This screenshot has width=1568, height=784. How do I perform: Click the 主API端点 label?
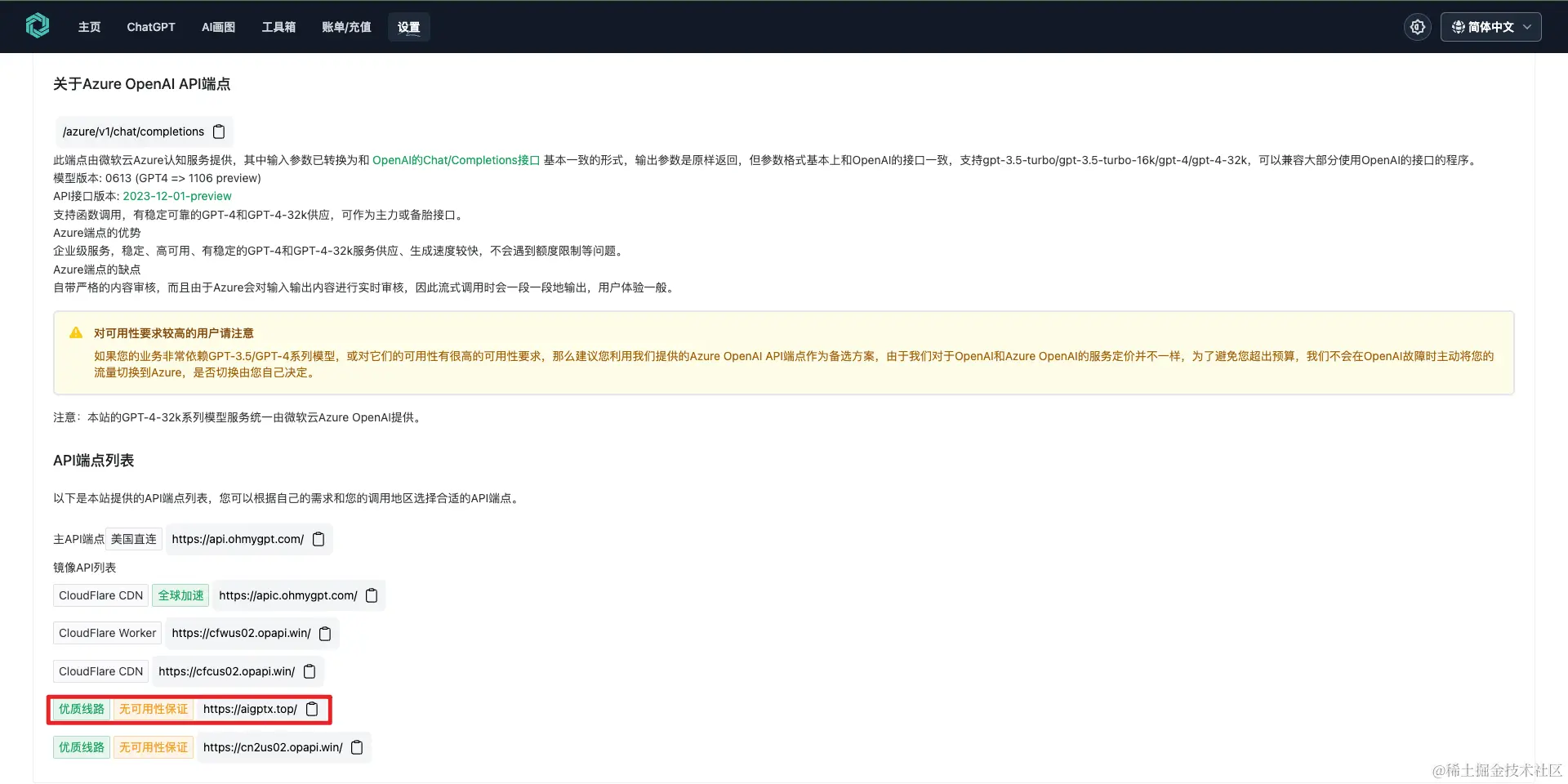79,539
